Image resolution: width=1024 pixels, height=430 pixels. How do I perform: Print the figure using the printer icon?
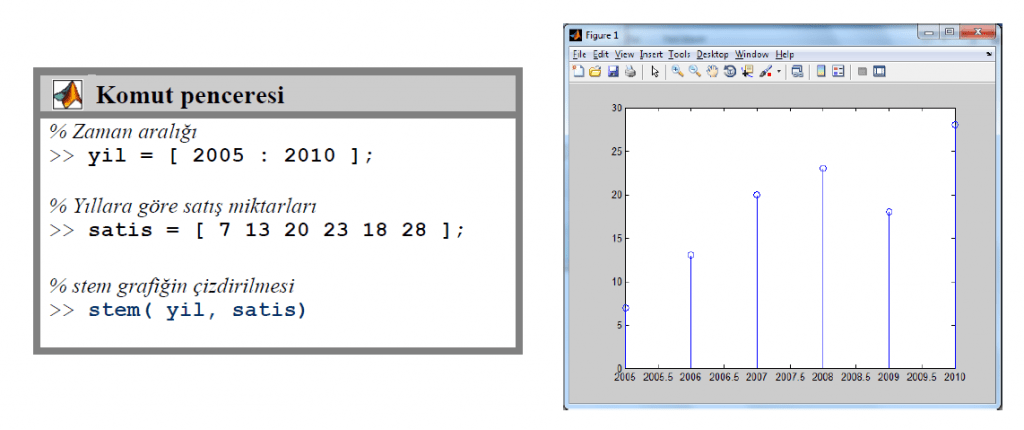click(x=630, y=71)
